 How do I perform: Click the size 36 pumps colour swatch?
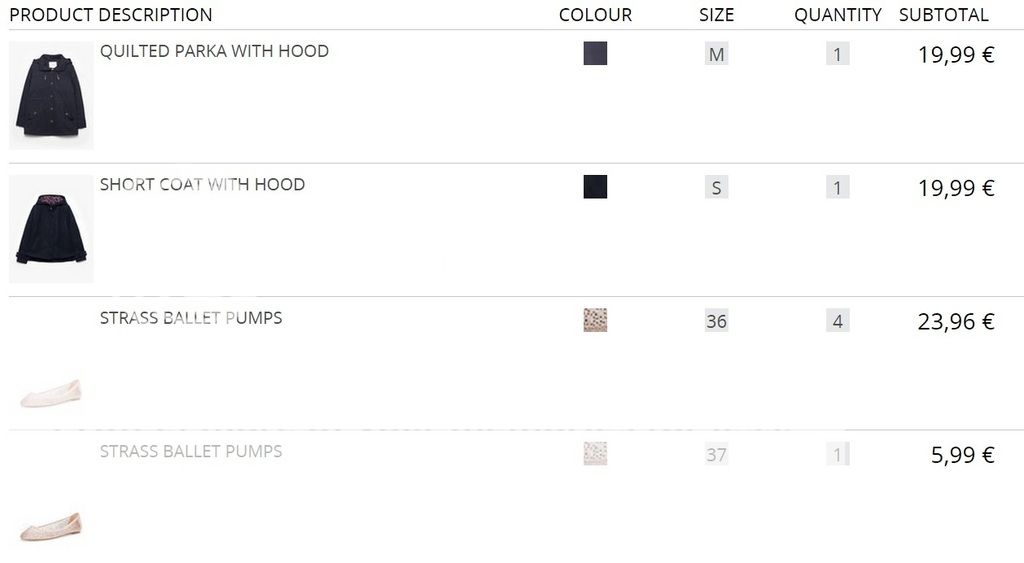595,320
